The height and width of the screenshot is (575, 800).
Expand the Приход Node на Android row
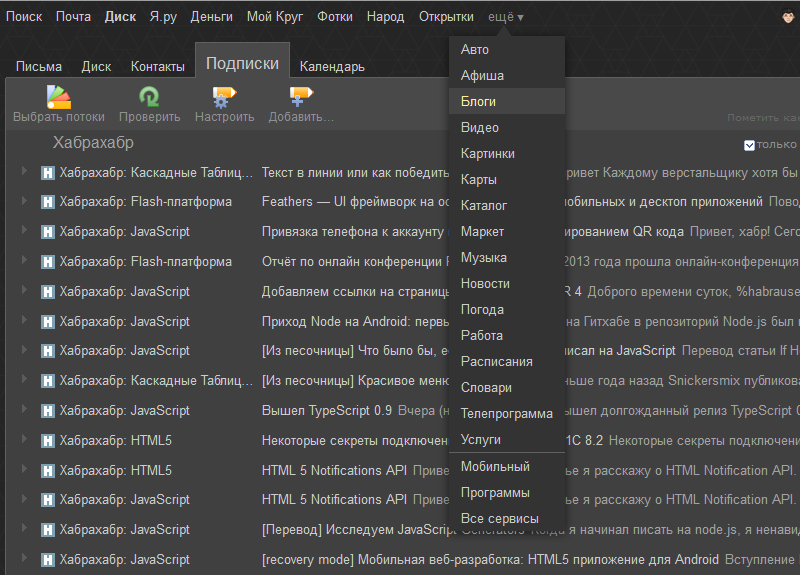24,319
